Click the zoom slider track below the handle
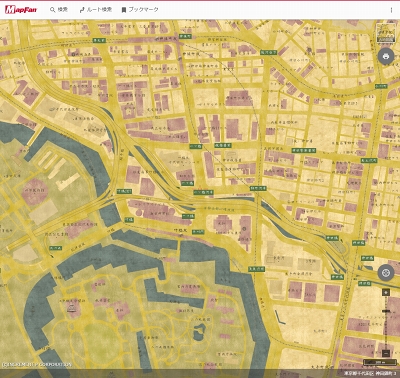400x378 pixels. click(386, 331)
